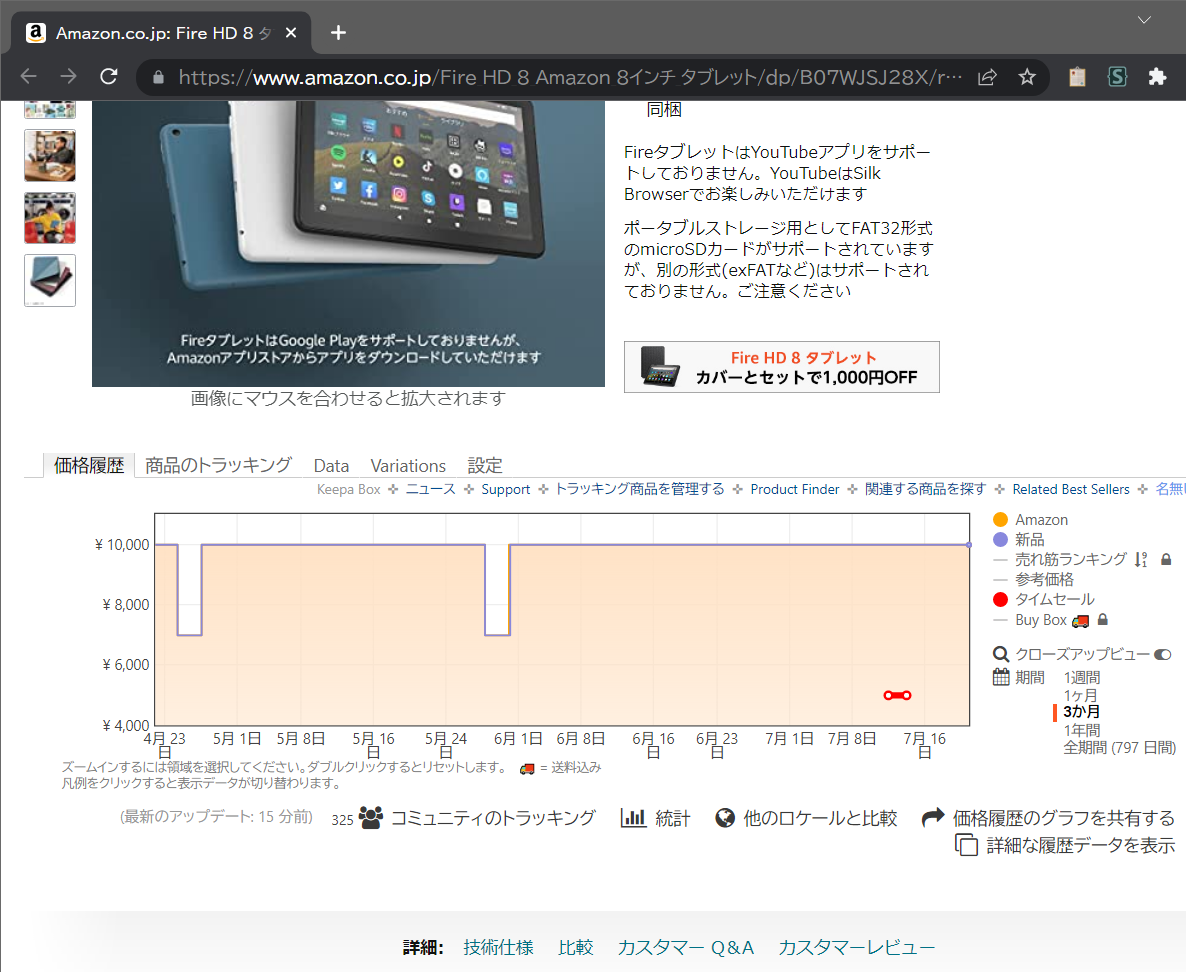Click 価格履歴のグラフを共有する
Image resolution: width=1186 pixels, height=972 pixels.
pos(1063,818)
